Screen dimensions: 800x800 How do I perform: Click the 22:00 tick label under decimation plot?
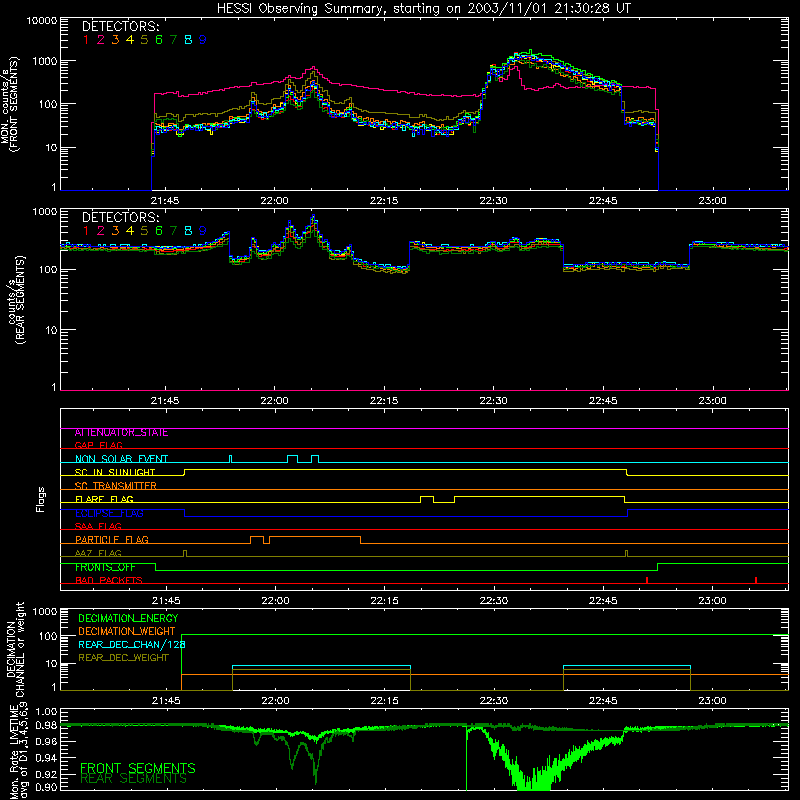pyautogui.click(x=275, y=701)
